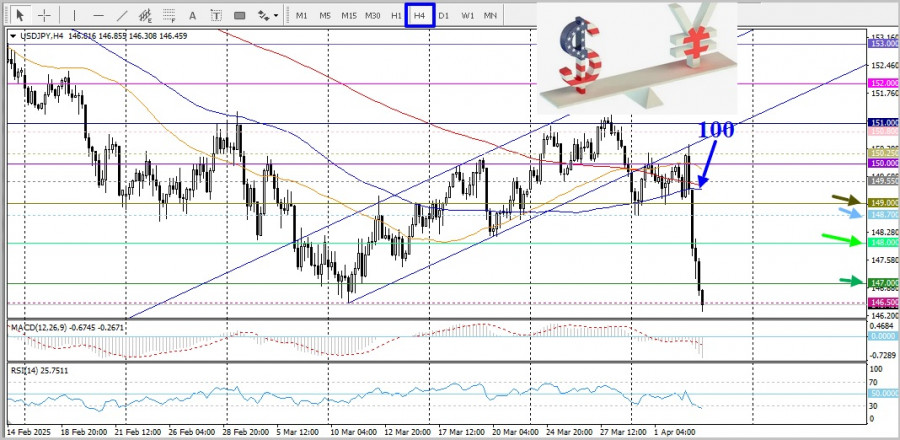Click the 146.500 price level label

tap(884, 302)
